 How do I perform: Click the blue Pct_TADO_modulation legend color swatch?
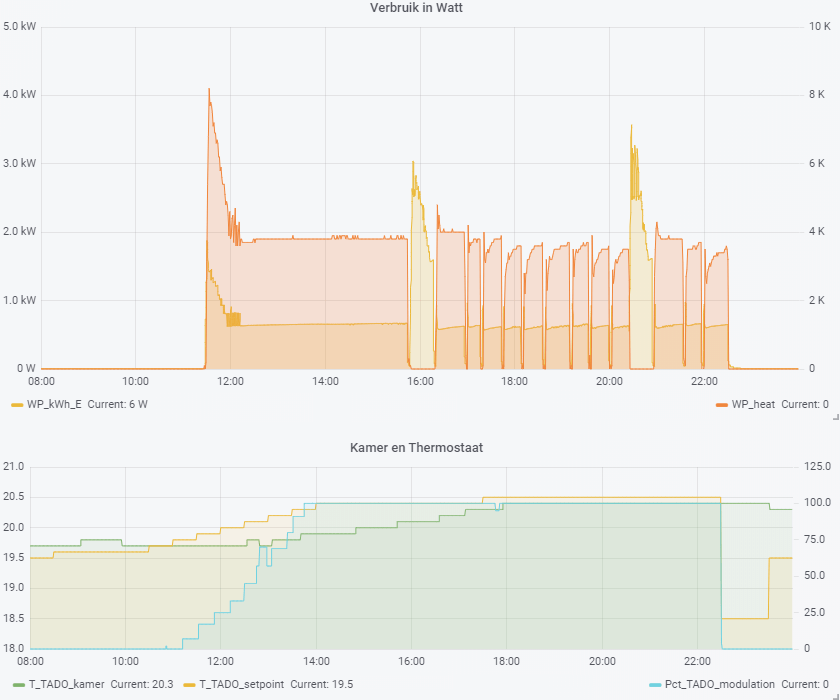click(655, 685)
